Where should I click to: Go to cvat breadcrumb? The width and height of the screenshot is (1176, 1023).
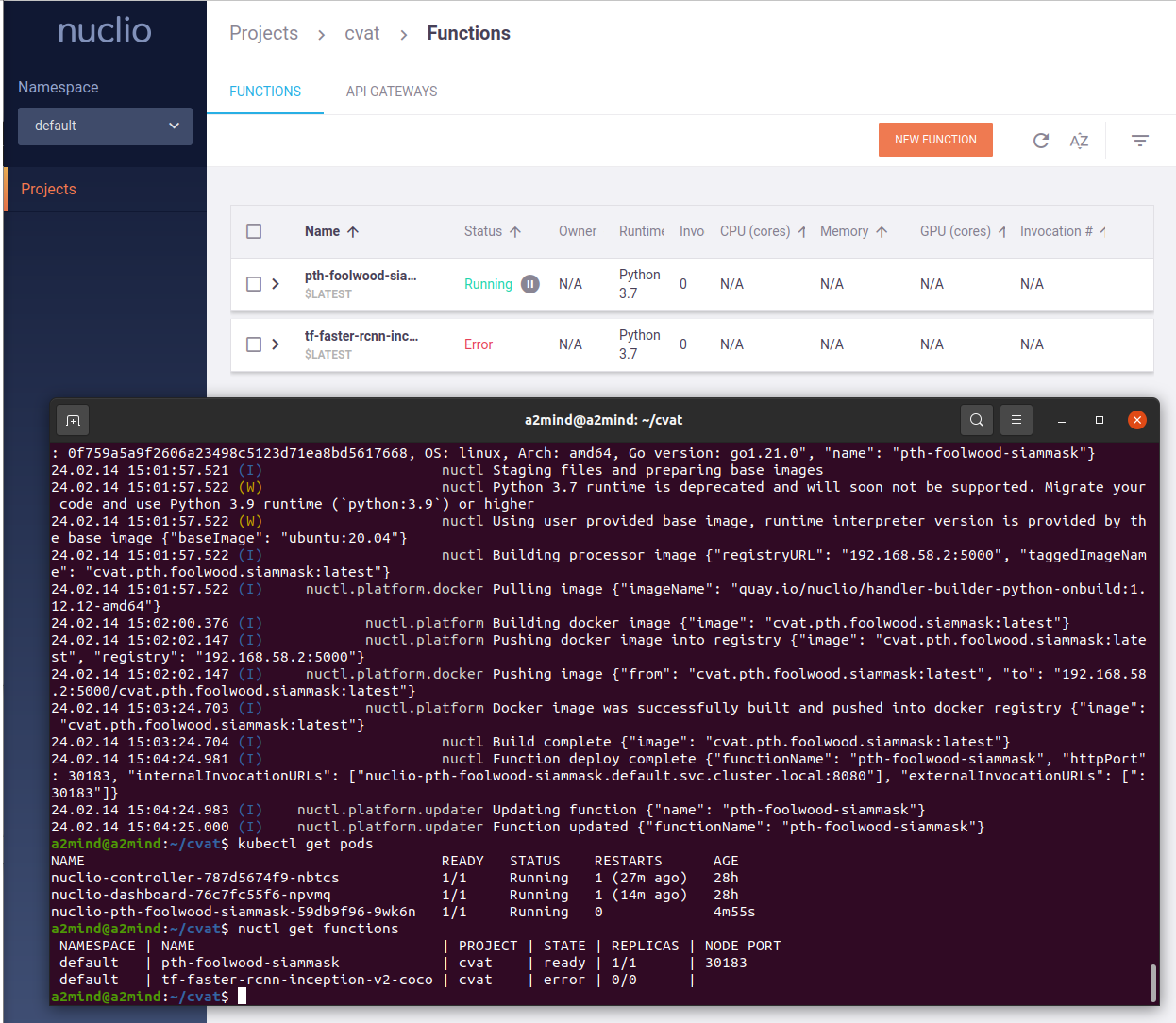point(362,33)
